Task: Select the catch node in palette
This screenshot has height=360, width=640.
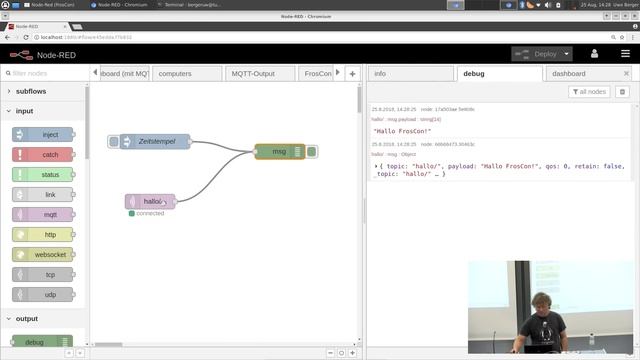Action: point(43,155)
